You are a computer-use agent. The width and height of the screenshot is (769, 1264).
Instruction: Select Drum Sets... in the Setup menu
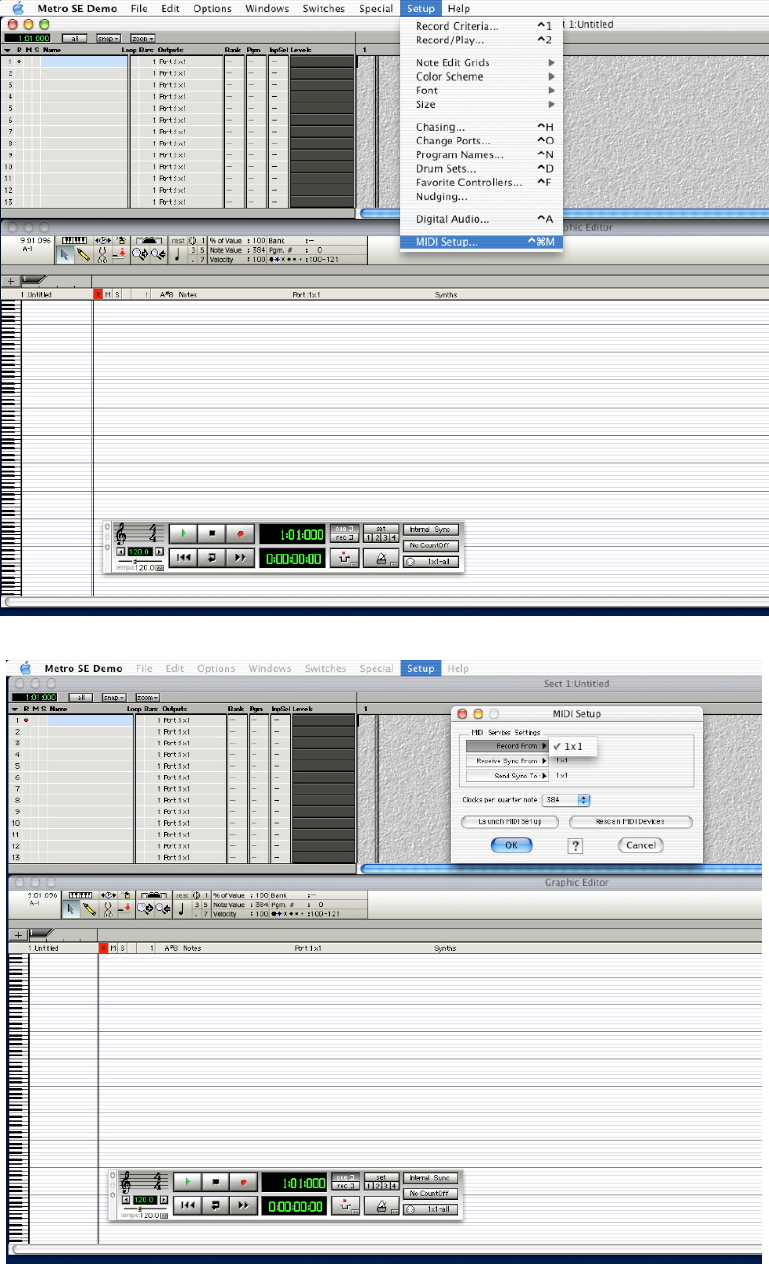[x=482, y=169]
